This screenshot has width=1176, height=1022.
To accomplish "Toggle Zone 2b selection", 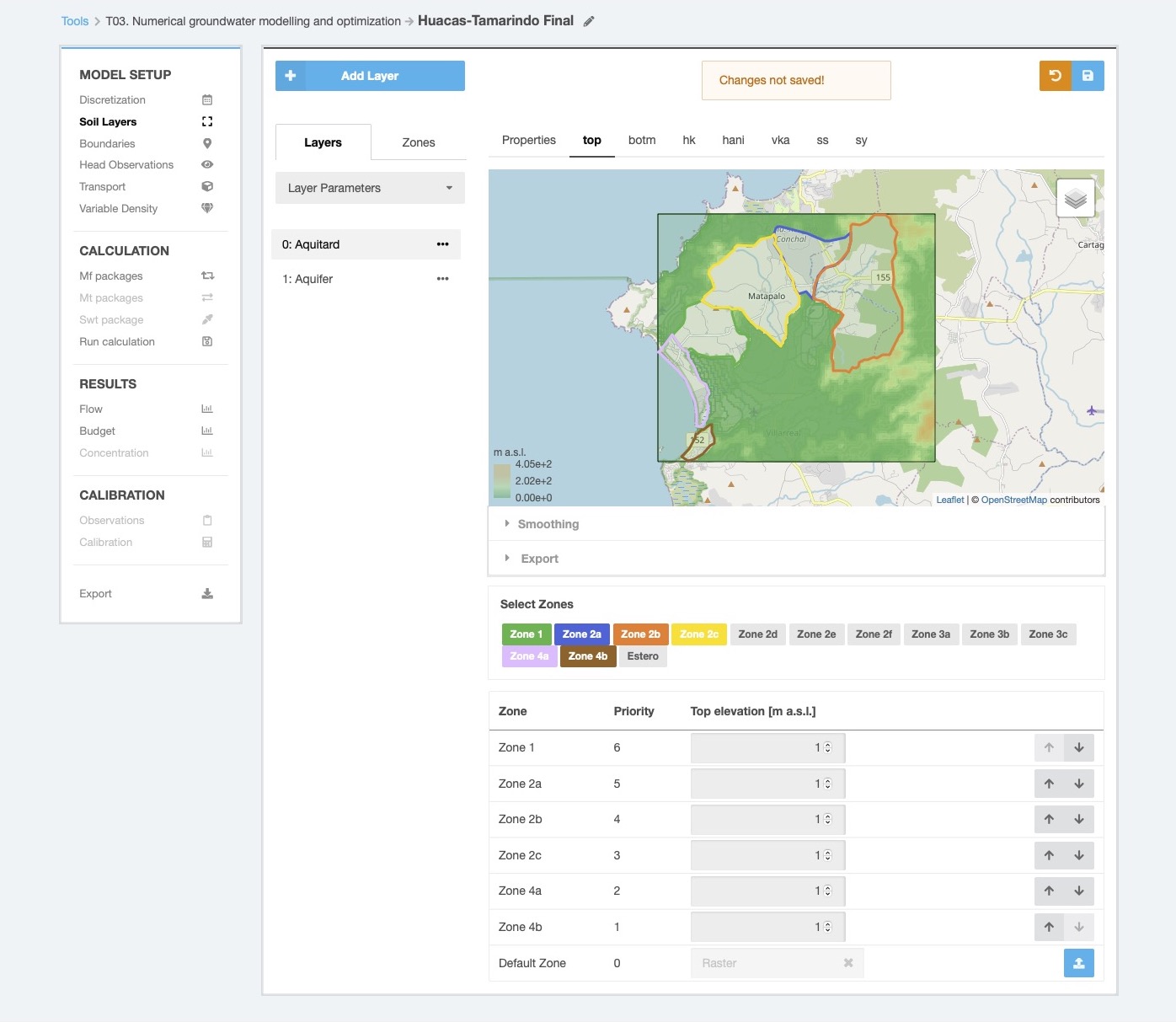I will point(640,634).
